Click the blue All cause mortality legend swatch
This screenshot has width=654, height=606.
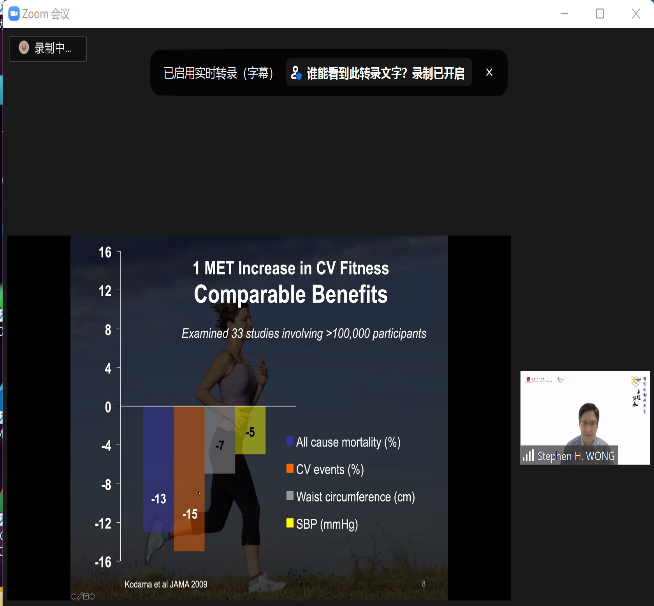point(289,442)
